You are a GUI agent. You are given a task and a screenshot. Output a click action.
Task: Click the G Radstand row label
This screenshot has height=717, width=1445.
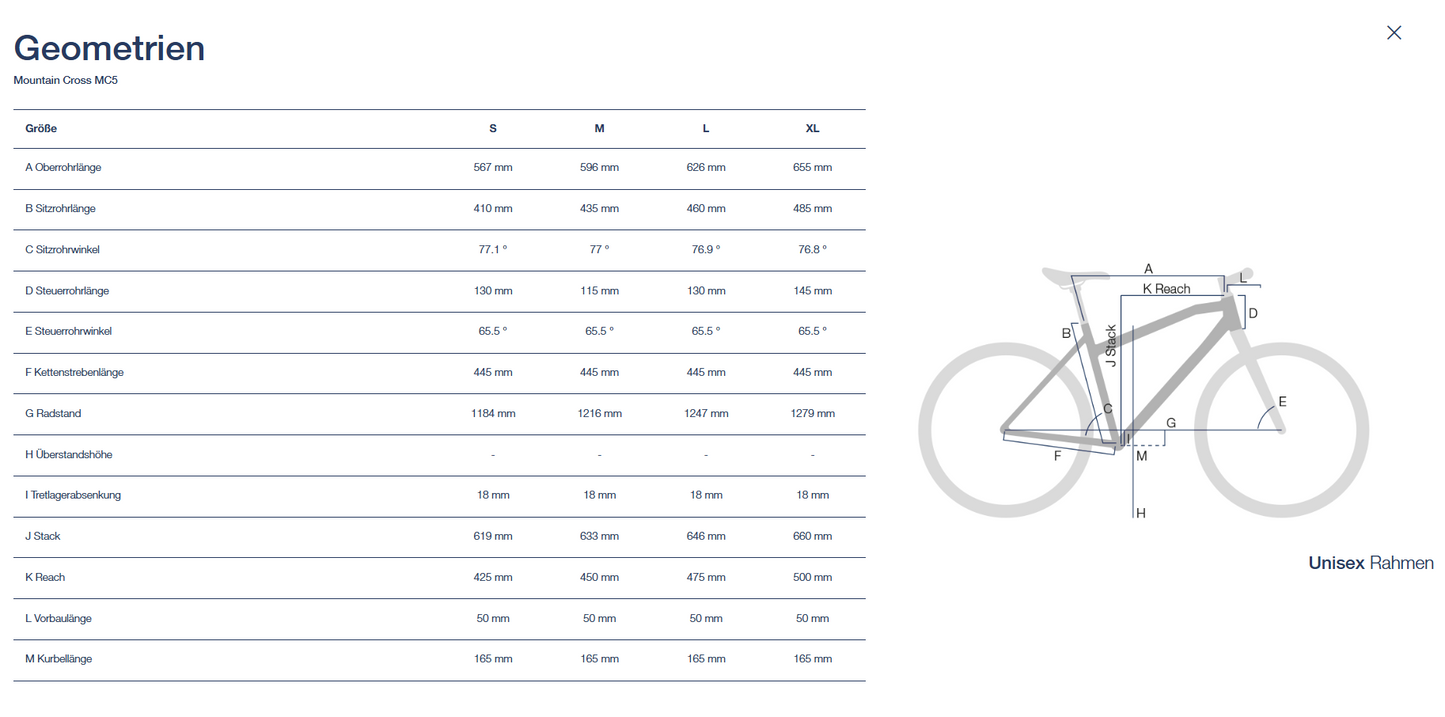[x=55, y=413]
